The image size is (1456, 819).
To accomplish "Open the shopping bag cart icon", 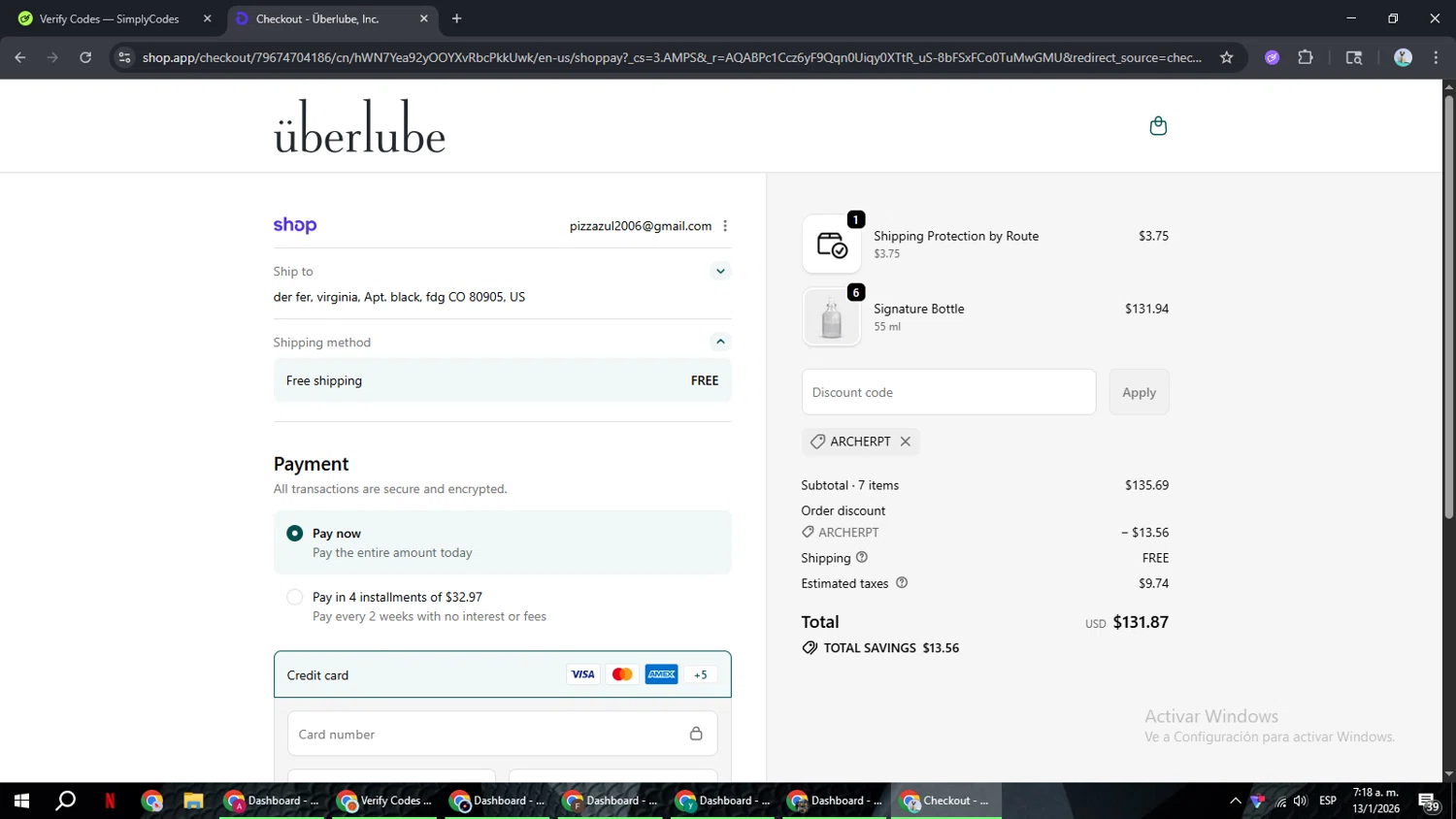I will point(1158,126).
